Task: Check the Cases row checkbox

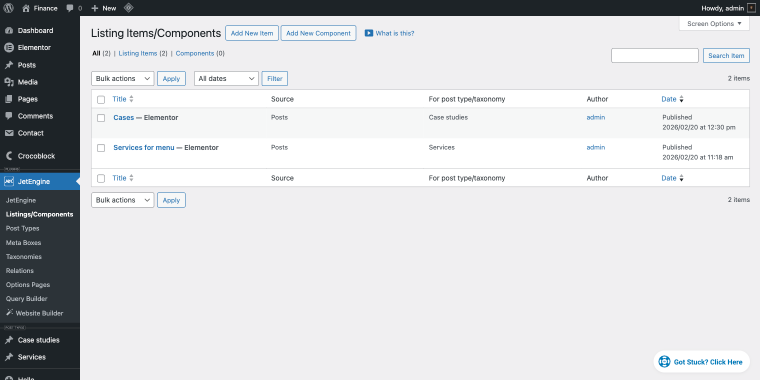Action: [101, 118]
